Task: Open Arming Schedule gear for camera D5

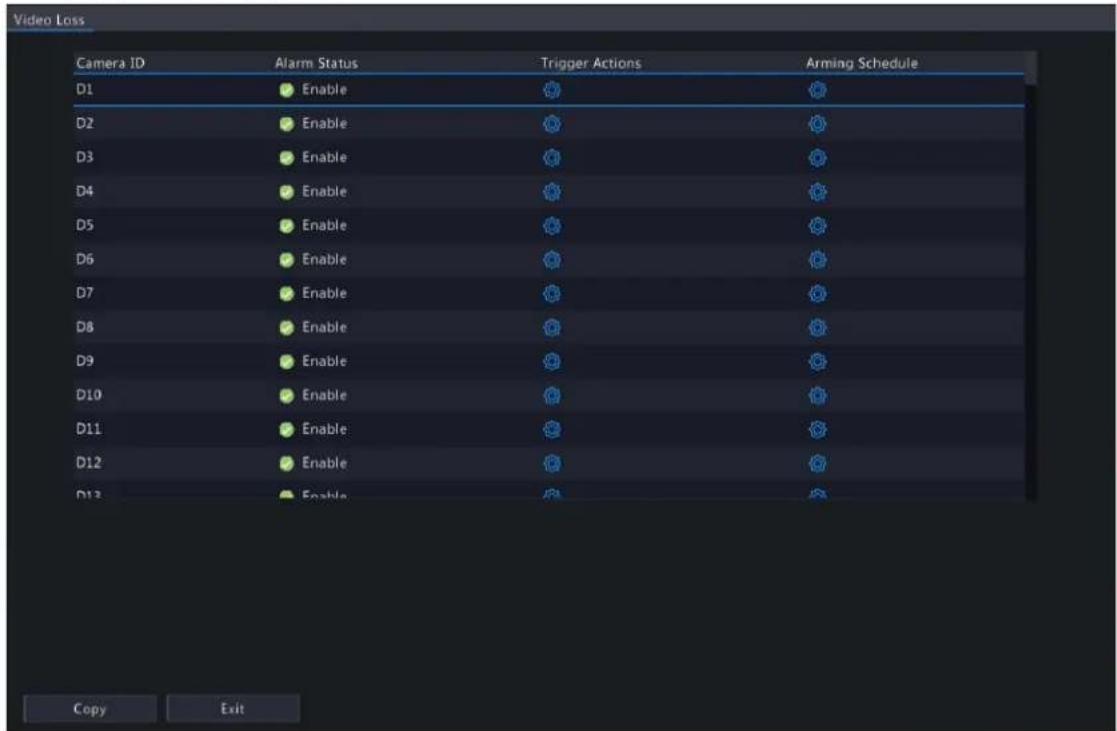Action: coord(818,226)
